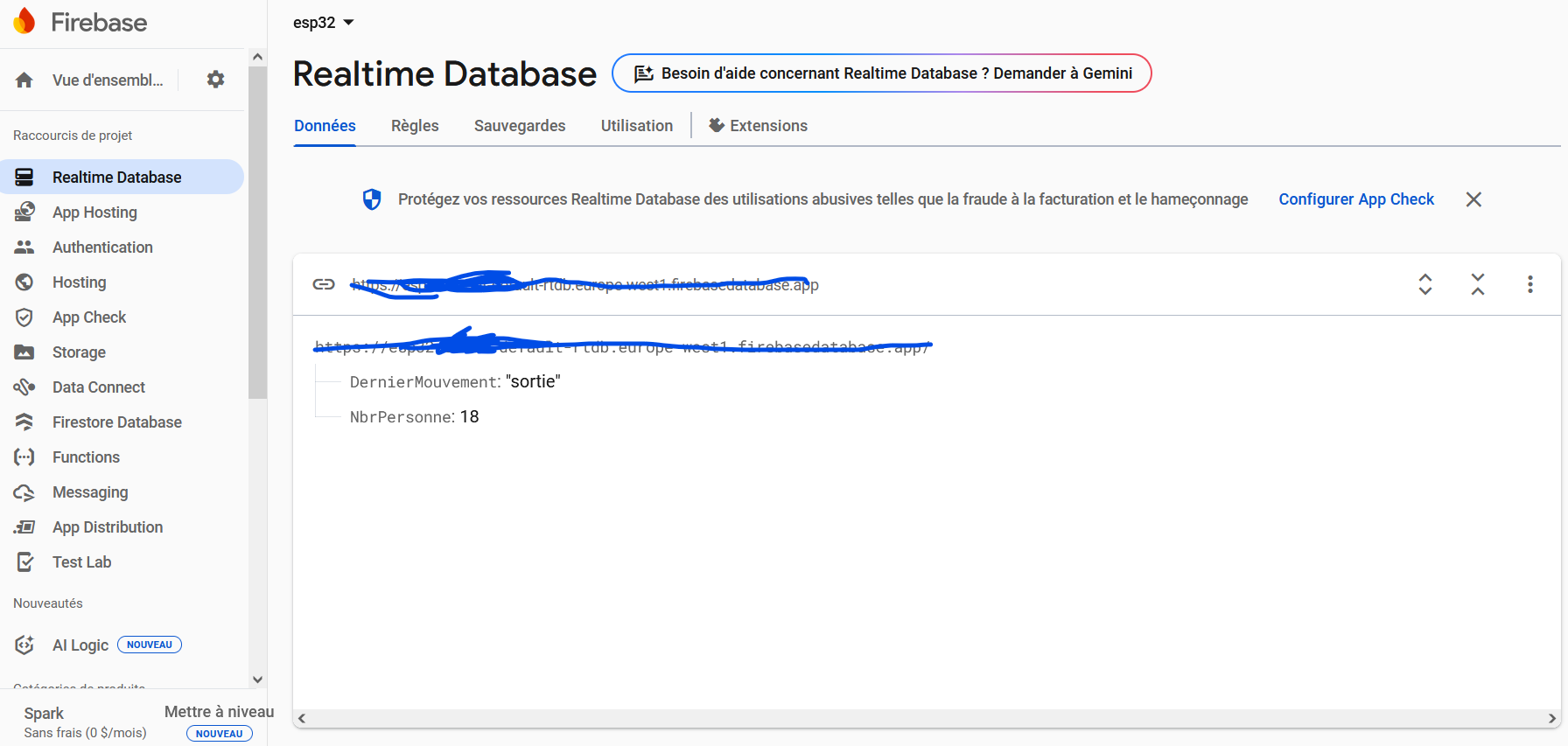Expand all database nodes

1425,284
